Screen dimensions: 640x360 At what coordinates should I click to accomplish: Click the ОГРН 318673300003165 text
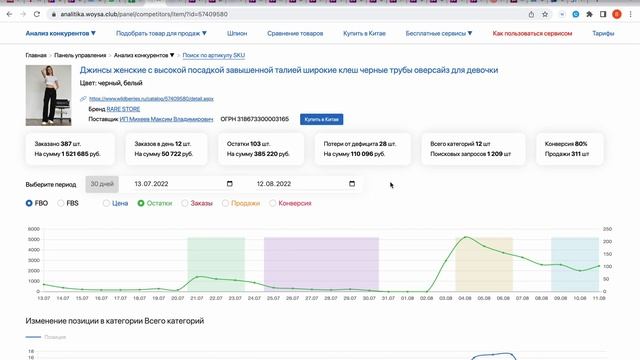click(x=255, y=119)
